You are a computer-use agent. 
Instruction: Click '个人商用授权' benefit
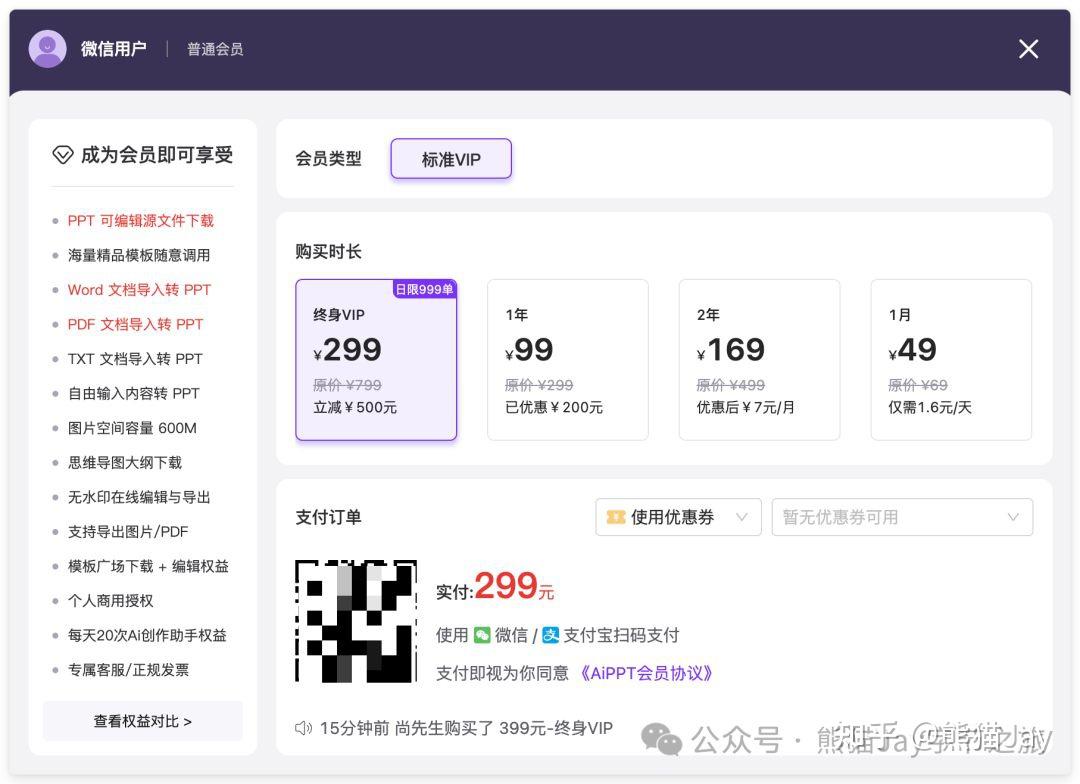(110, 601)
